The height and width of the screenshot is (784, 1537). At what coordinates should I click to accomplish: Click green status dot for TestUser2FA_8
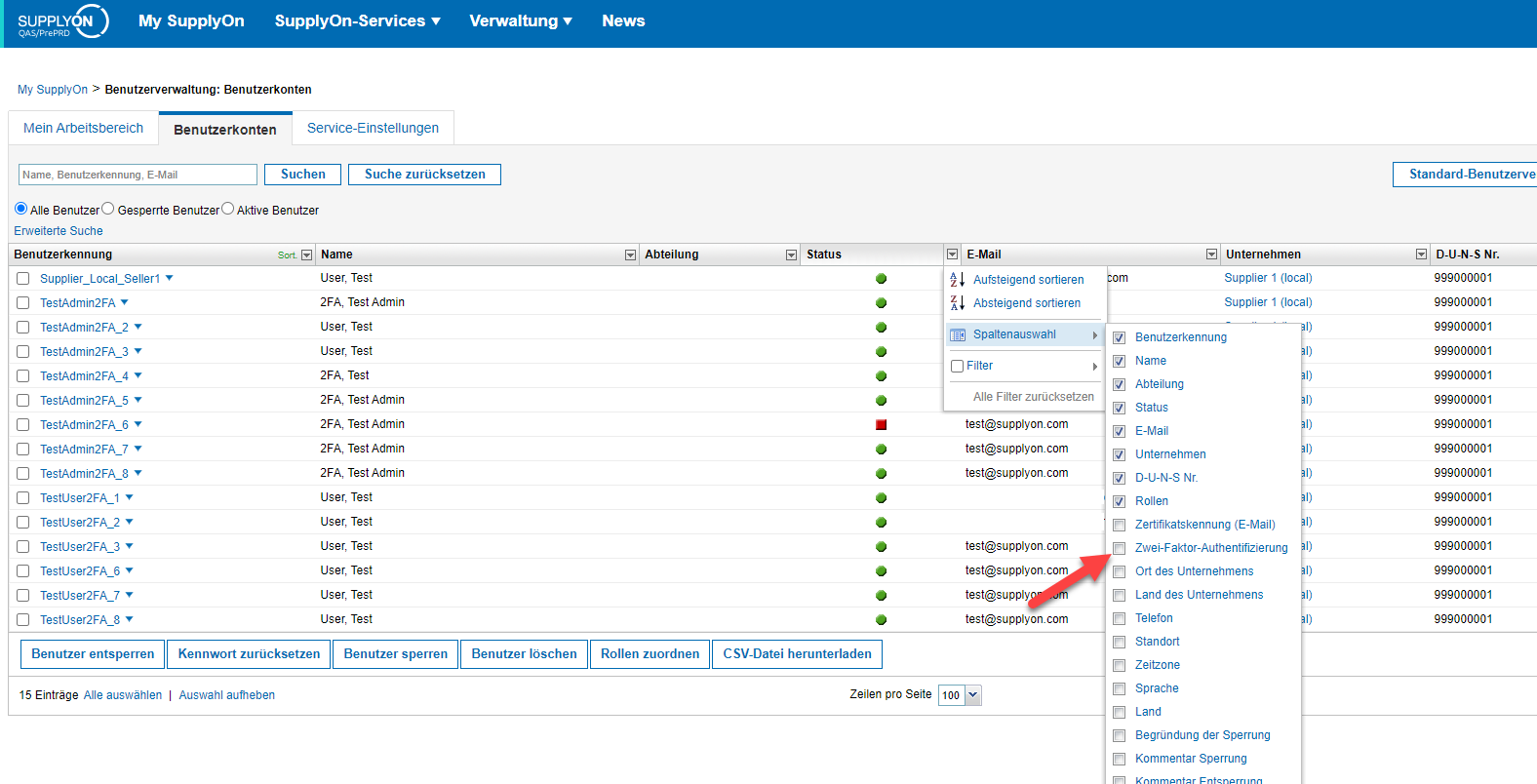[x=881, y=620]
